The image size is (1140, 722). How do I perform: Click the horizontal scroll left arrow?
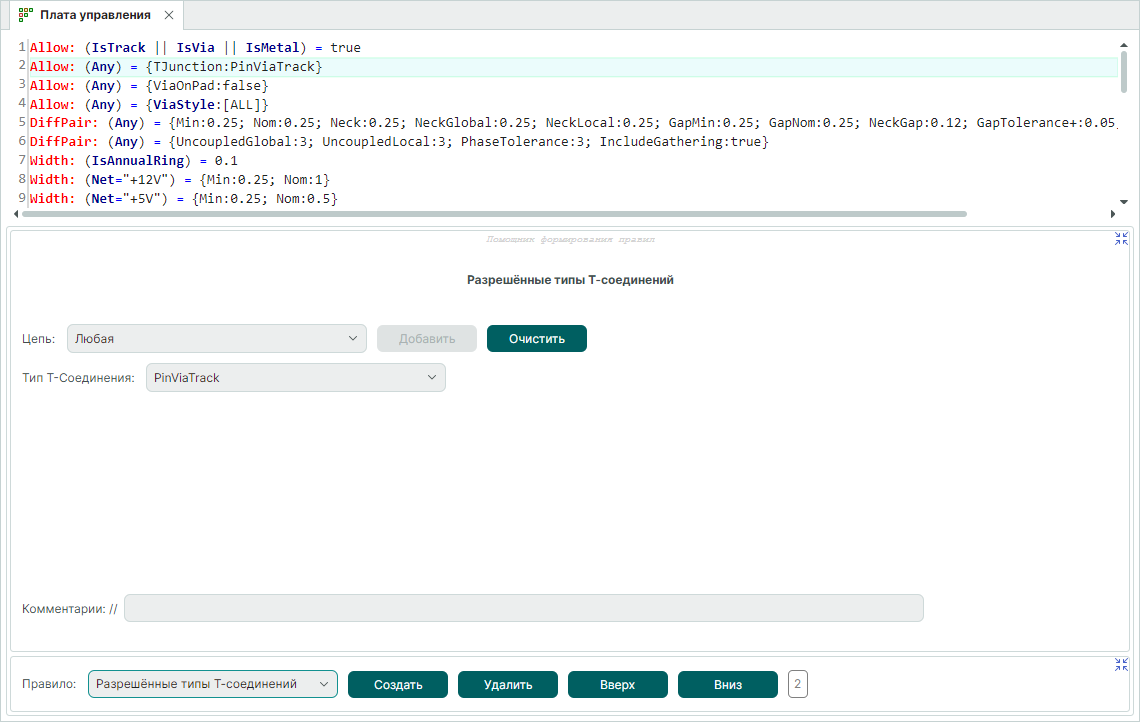[16, 214]
